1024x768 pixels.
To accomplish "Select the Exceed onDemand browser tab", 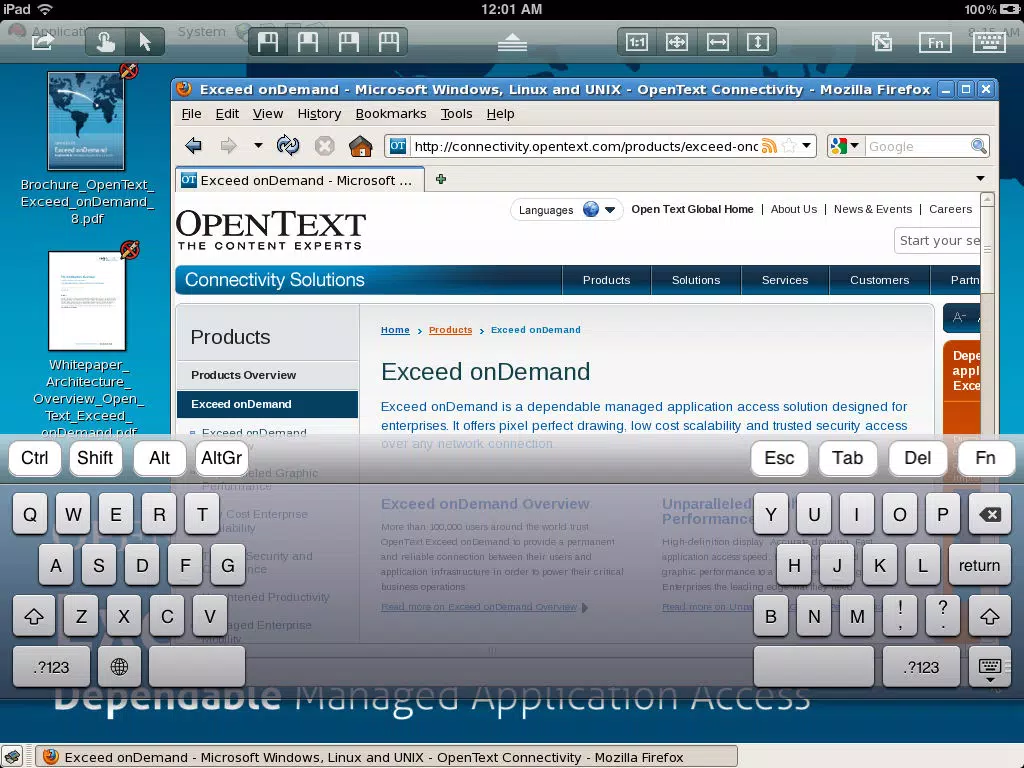I will (x=300, y=180).
